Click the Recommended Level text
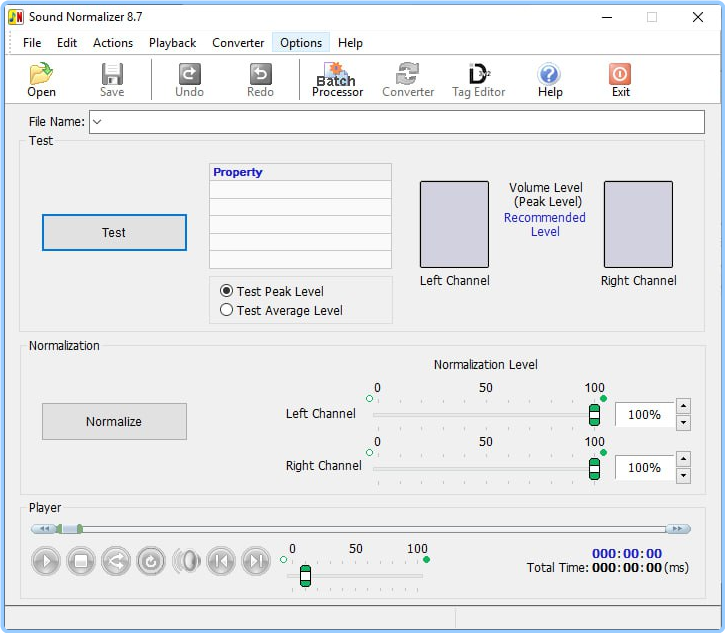The image size is (725, 633). click(545, 224)
